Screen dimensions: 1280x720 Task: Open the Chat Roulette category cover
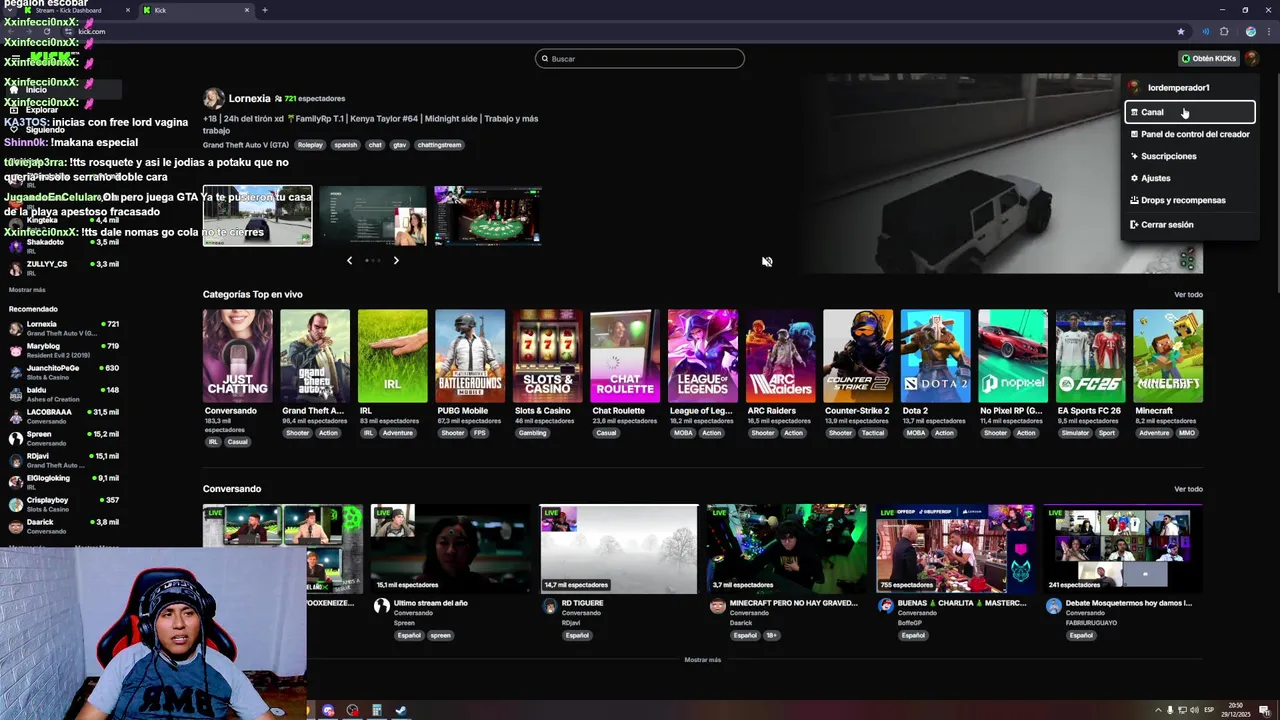click(x=625, y=356)
